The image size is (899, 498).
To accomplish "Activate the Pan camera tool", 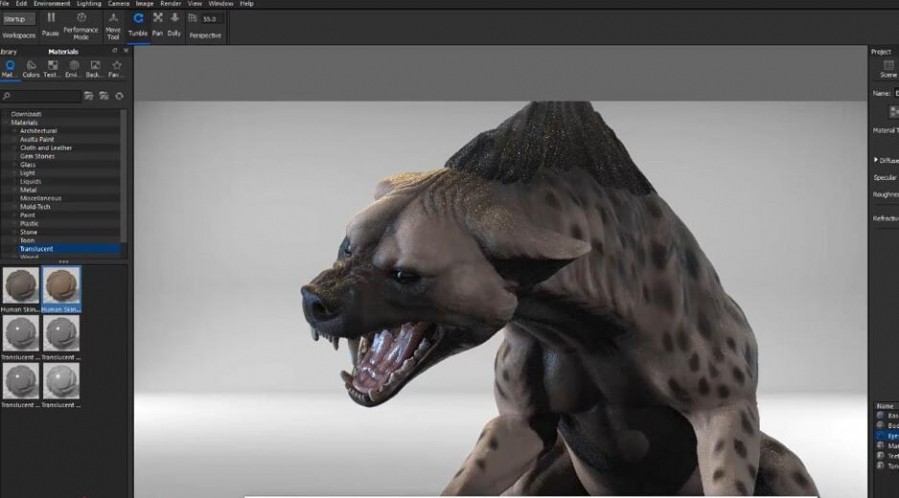I will (x=158, y=25).
